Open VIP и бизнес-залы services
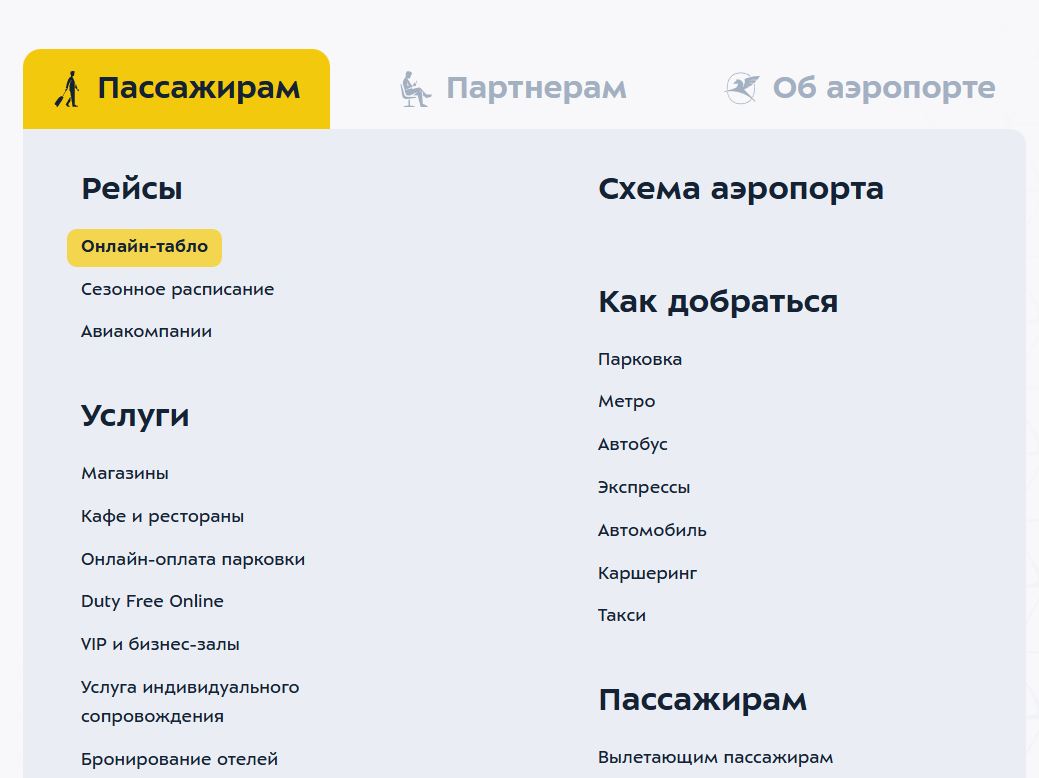 [x=160, y=644]
